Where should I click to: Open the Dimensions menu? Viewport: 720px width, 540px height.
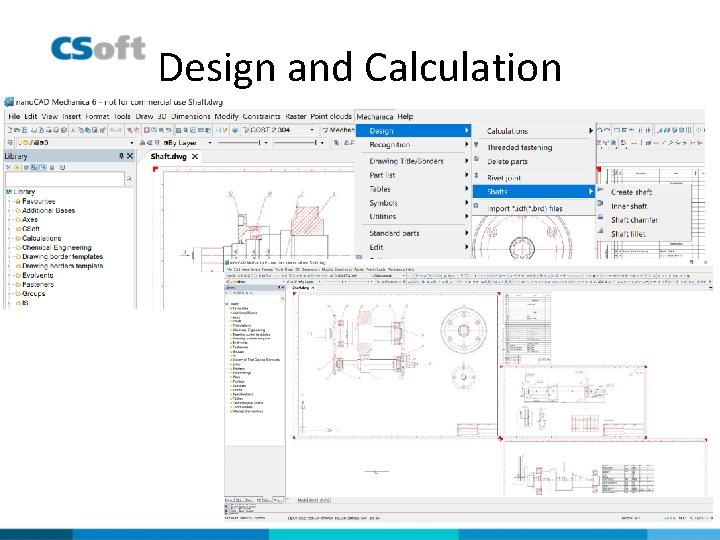(191, 117)
